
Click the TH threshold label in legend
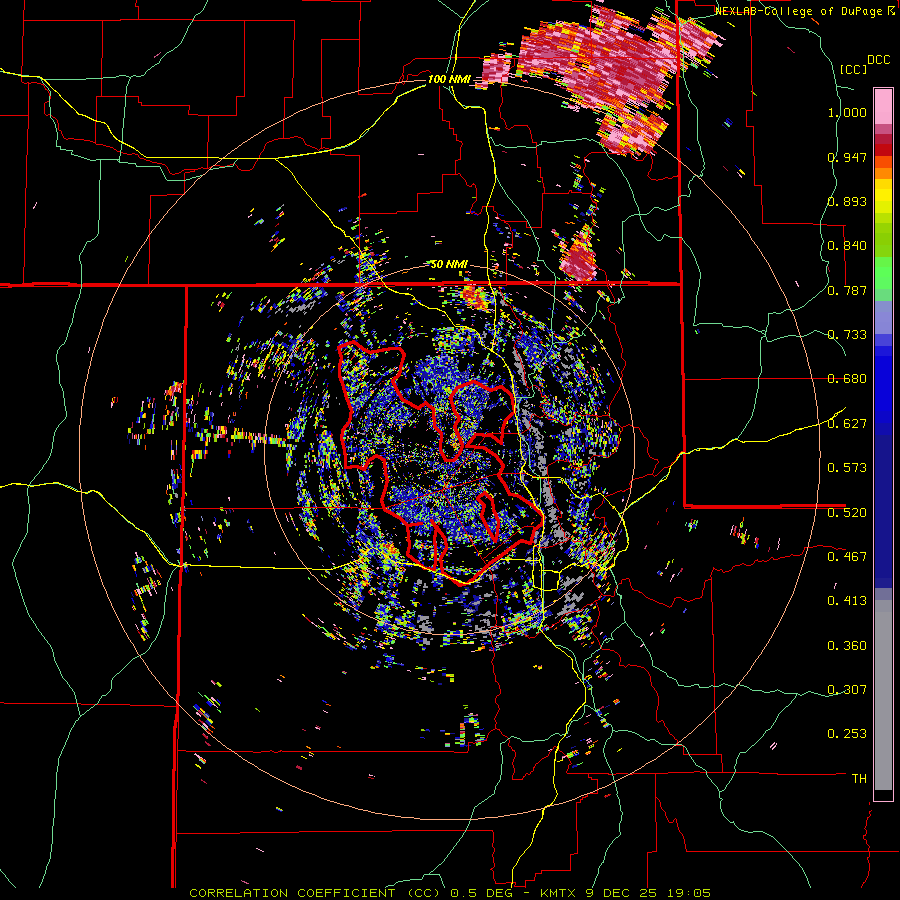tap(859, 778)
